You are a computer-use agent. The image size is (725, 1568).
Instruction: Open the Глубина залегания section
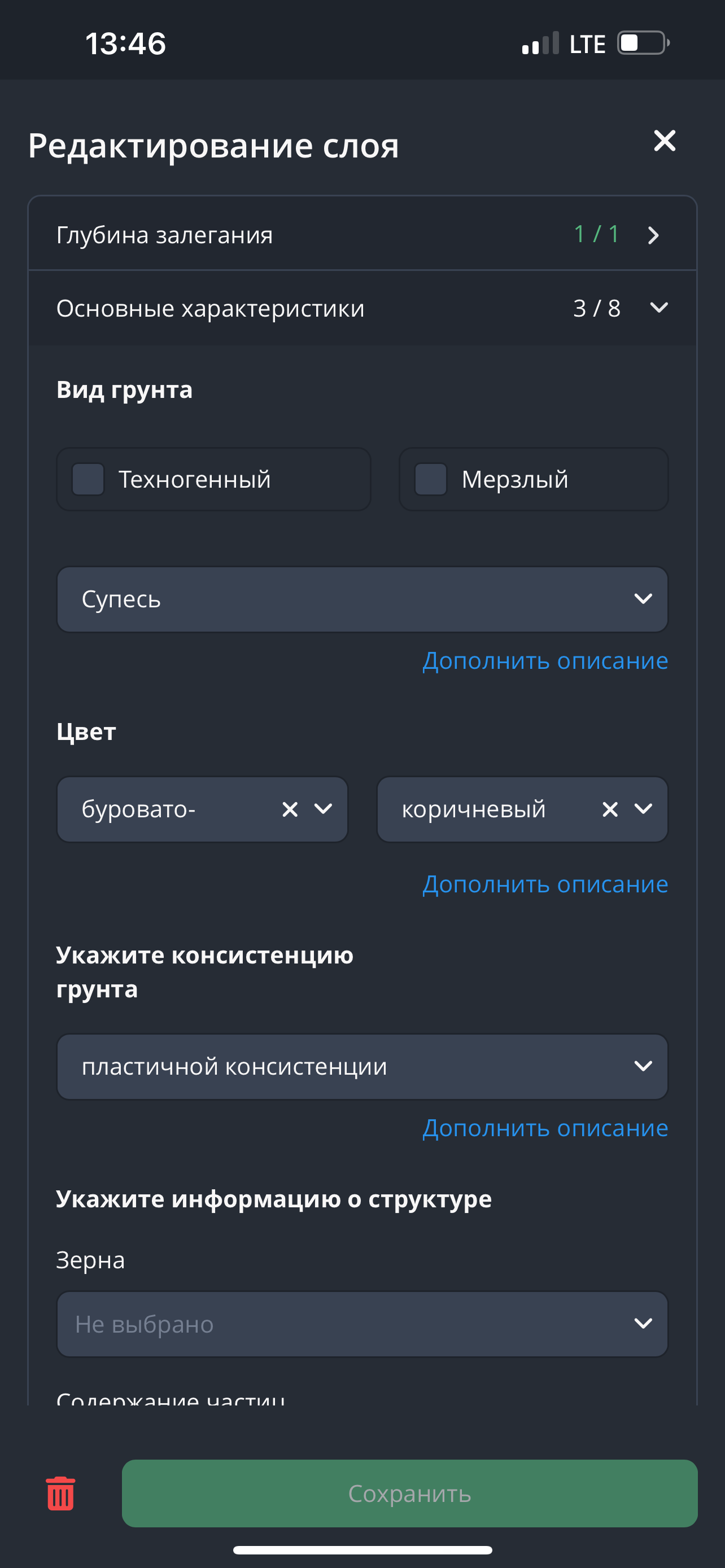click(164, 235)
